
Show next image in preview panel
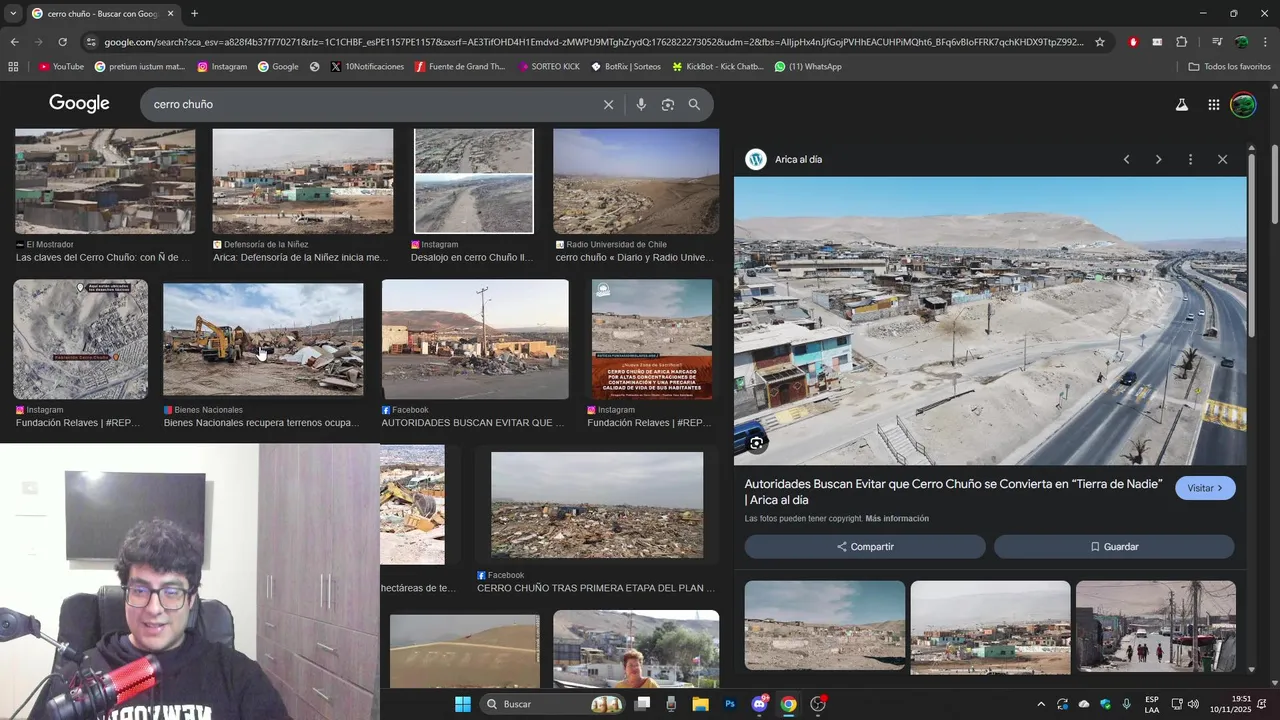click(1158, 160)
